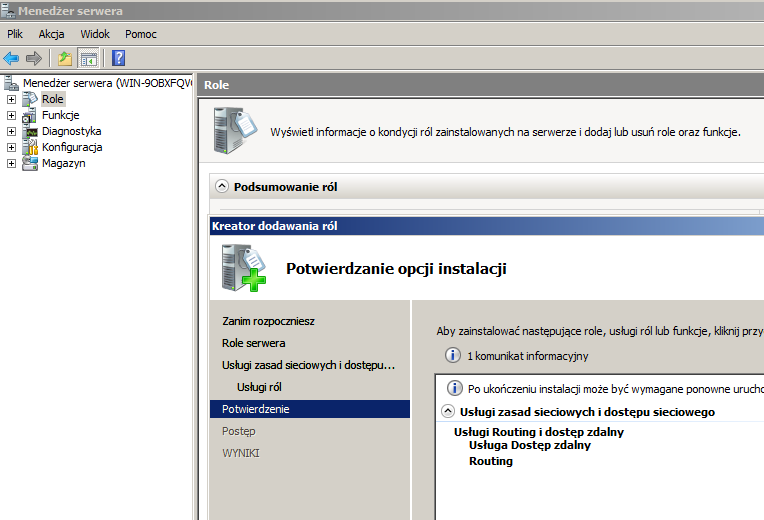Click the Menedżer serwera root node icon
Viewport: 764px width, 520px height.
coord(11,83)
